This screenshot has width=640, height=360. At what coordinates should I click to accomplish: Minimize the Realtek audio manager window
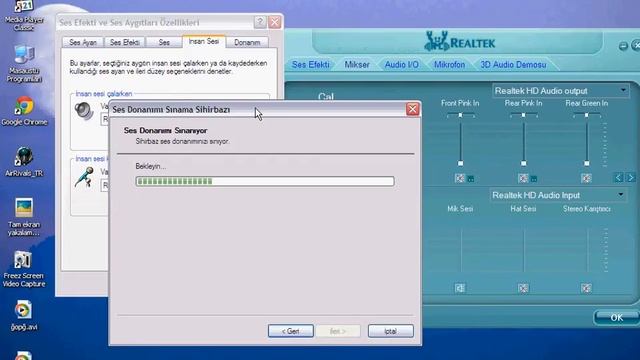pos(623,46)
